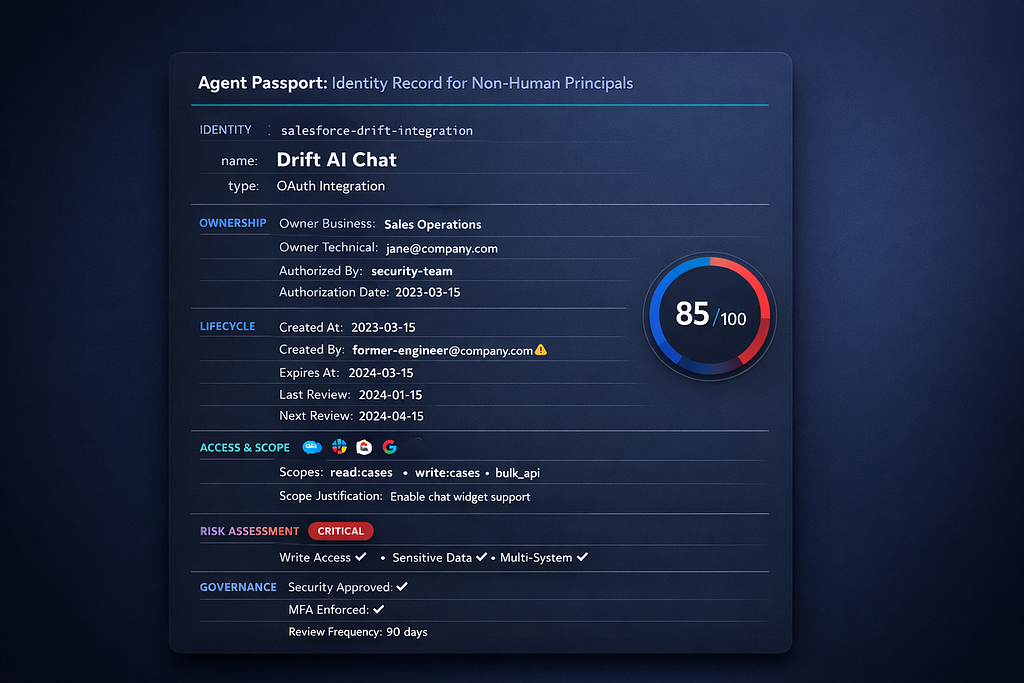Click the ACCESS & SCOPE section label
Image resolution: width=1024 pixels, height=683 pixels.
[x=244, y=448]
